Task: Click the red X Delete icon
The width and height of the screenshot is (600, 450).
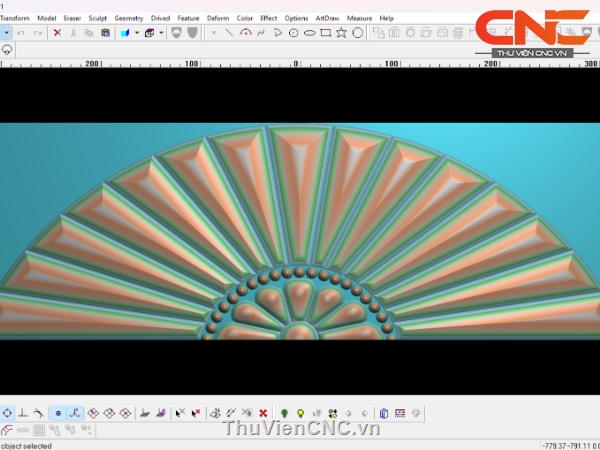Action: (57, 33)
